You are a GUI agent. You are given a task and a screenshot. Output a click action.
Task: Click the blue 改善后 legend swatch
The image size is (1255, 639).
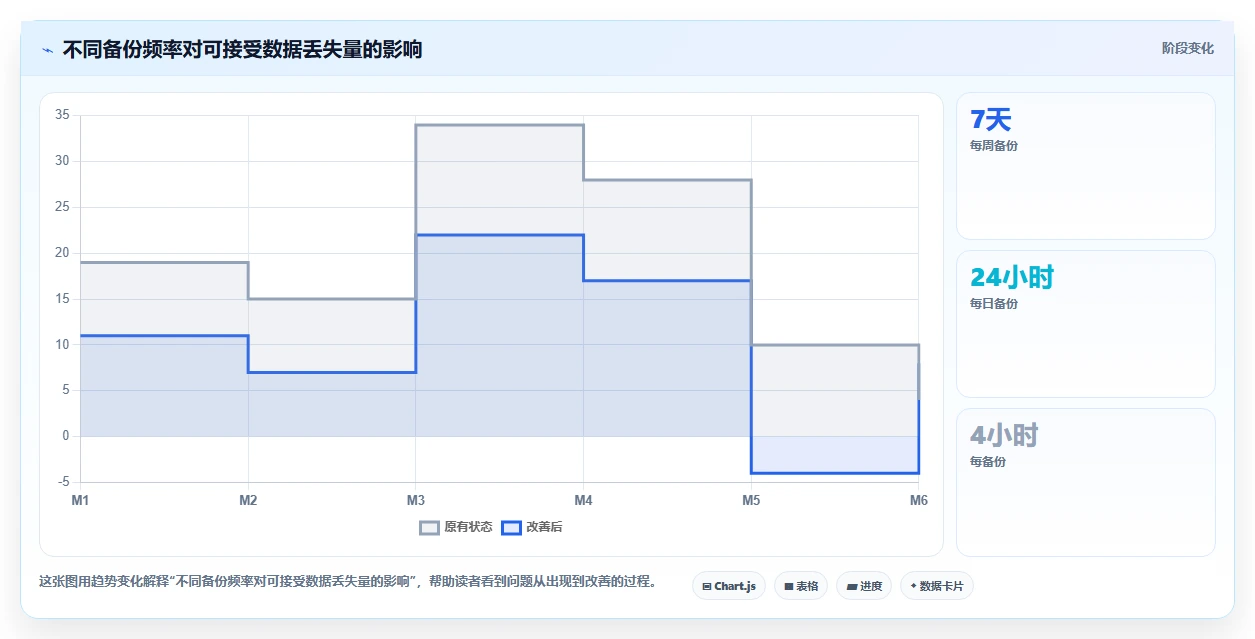511,527
